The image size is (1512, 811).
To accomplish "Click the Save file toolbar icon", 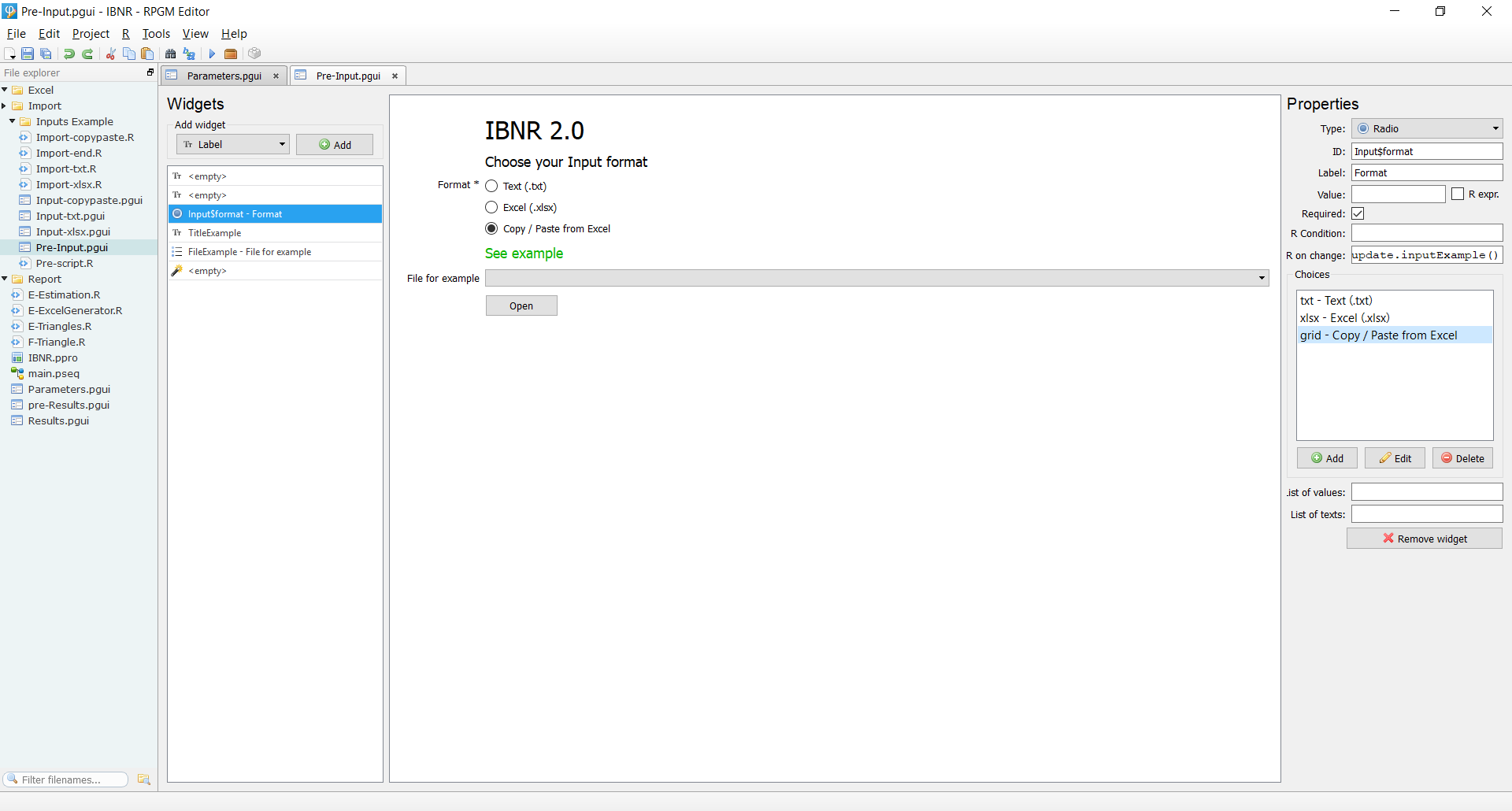I will pyautogui.click(x=28, y=54).
